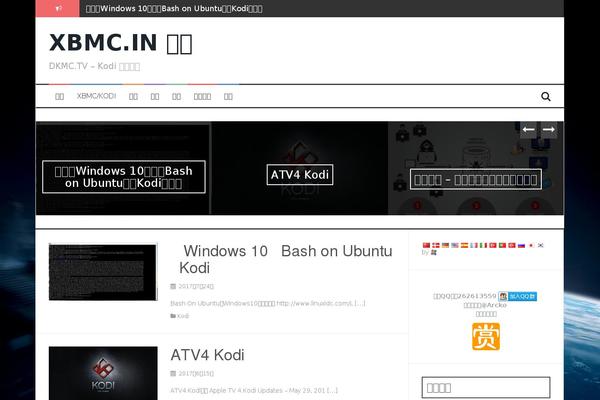Select the German flag language icon
The height and width of the screenshot is (400, 600).
[445, 245]
